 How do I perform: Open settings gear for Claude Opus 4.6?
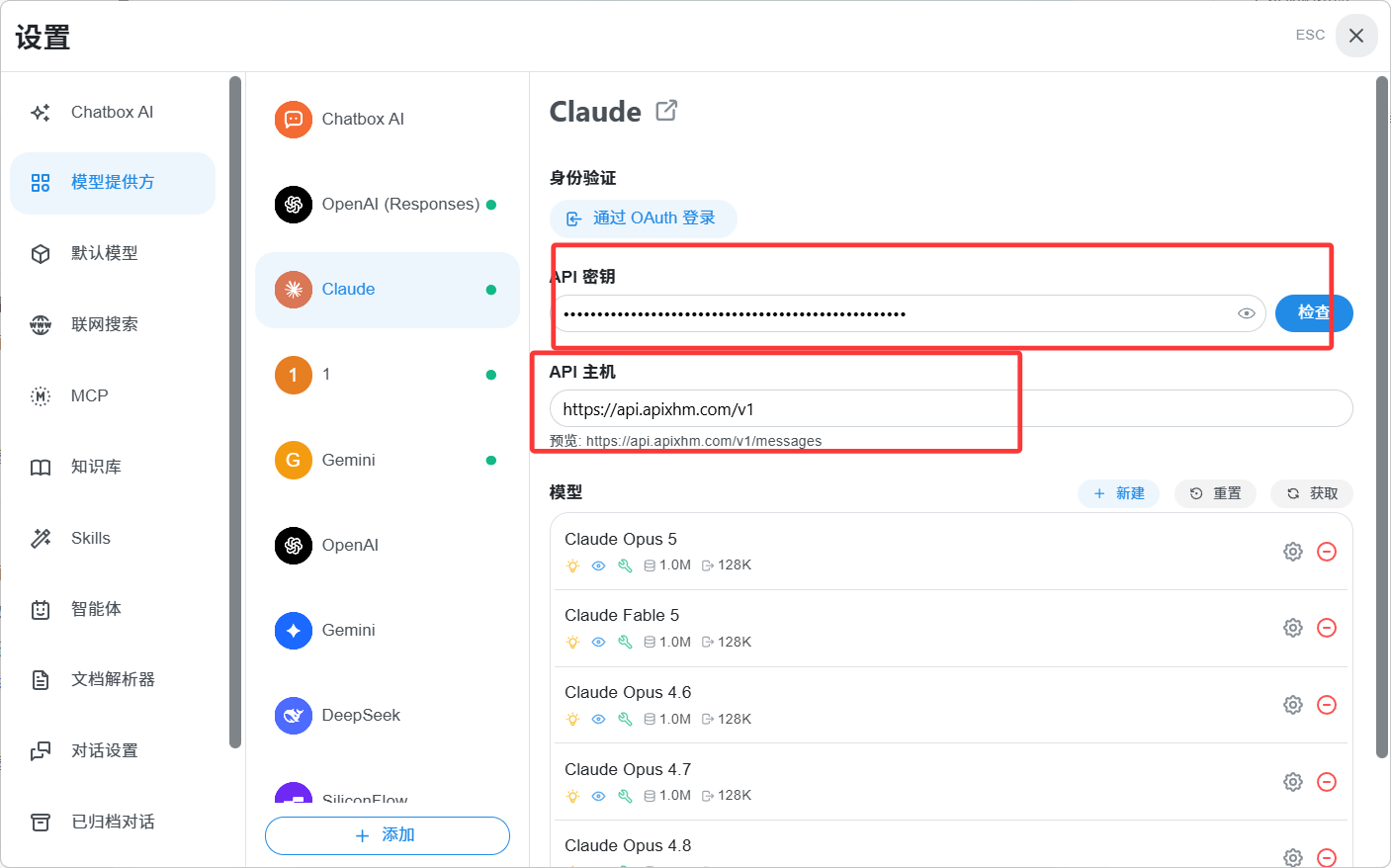[1293, 705]
